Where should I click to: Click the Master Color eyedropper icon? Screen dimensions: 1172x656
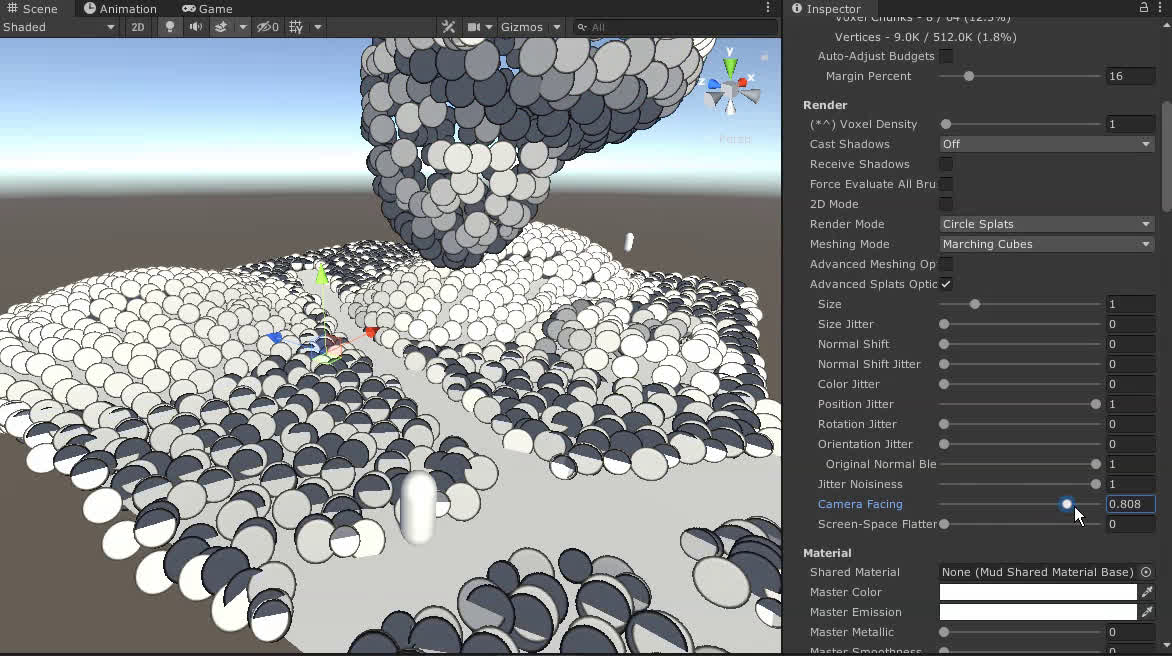[1147, 592]
